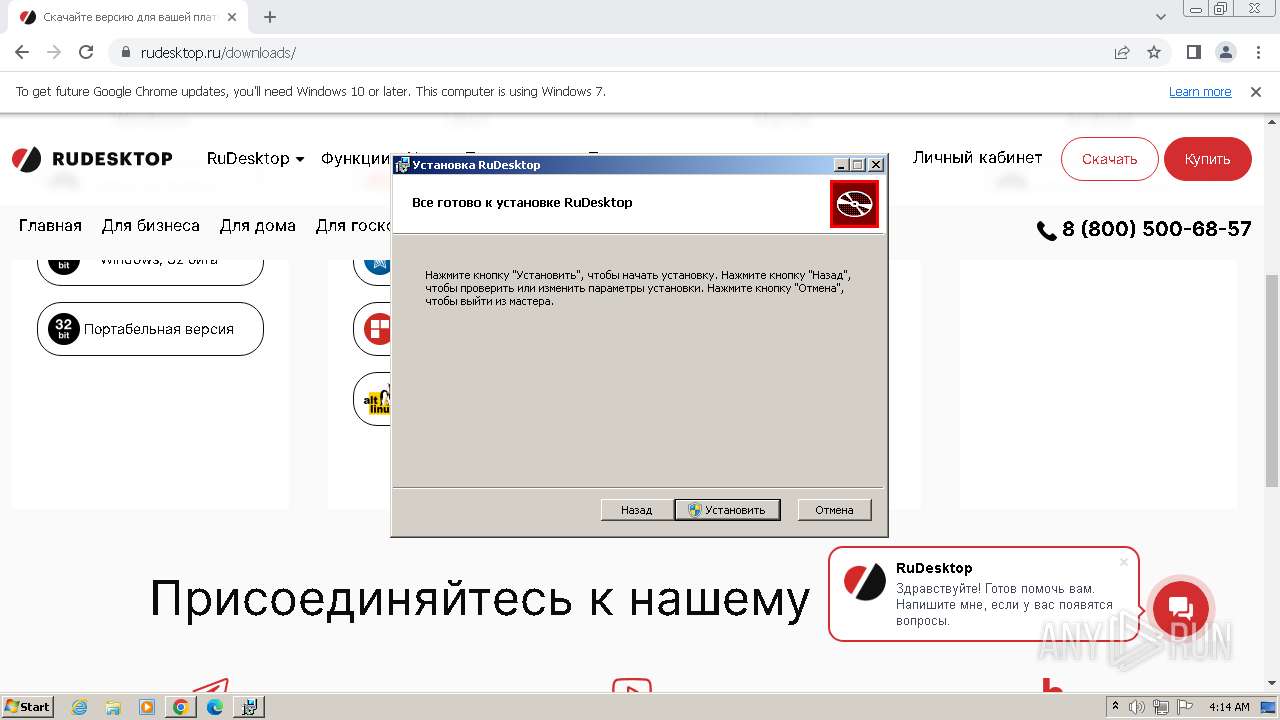Click the RuDesktop logo icon in installer header

click(854, 204)
